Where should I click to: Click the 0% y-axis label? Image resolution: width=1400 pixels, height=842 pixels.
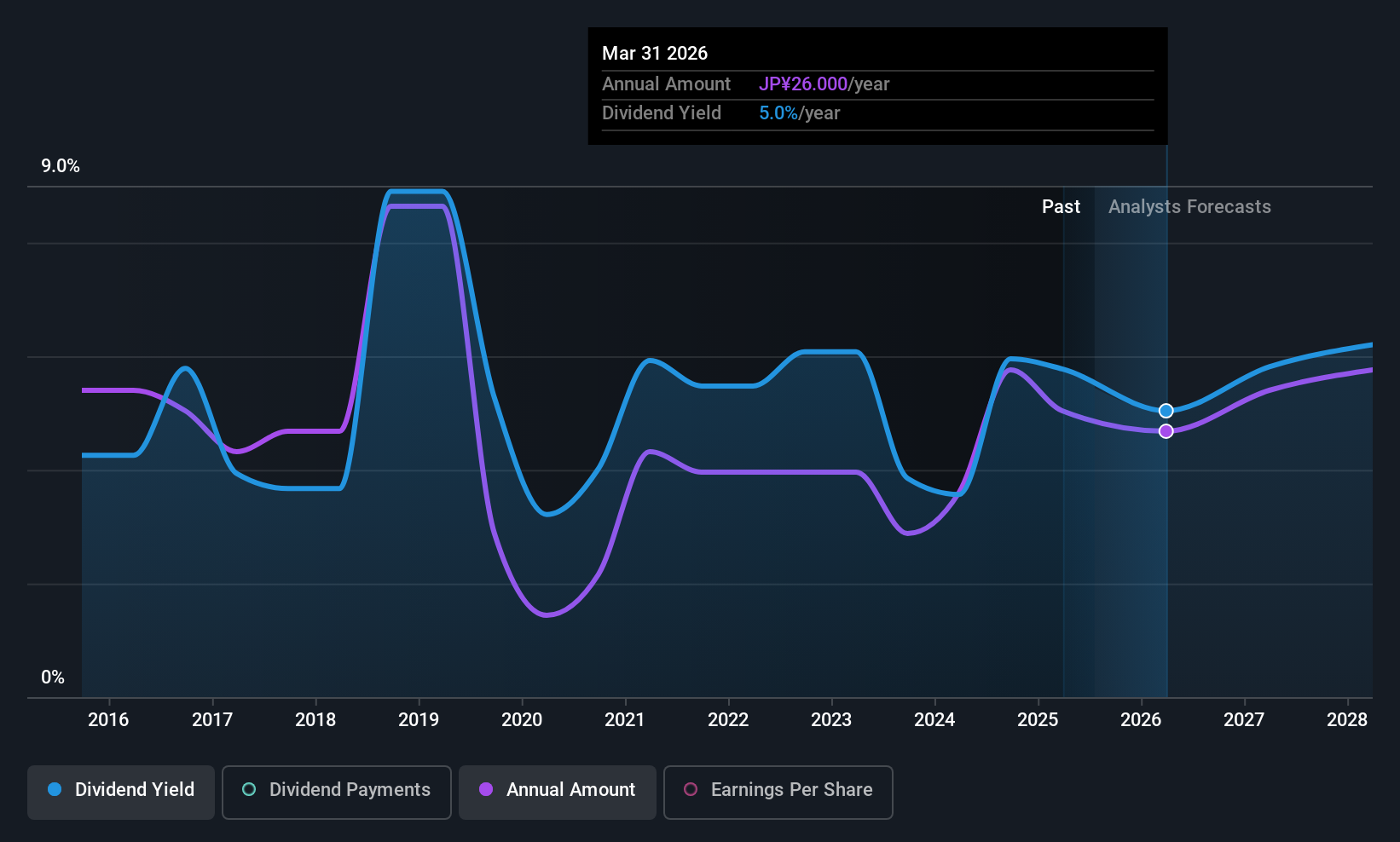pyautogui.click(x=53, y=678)
